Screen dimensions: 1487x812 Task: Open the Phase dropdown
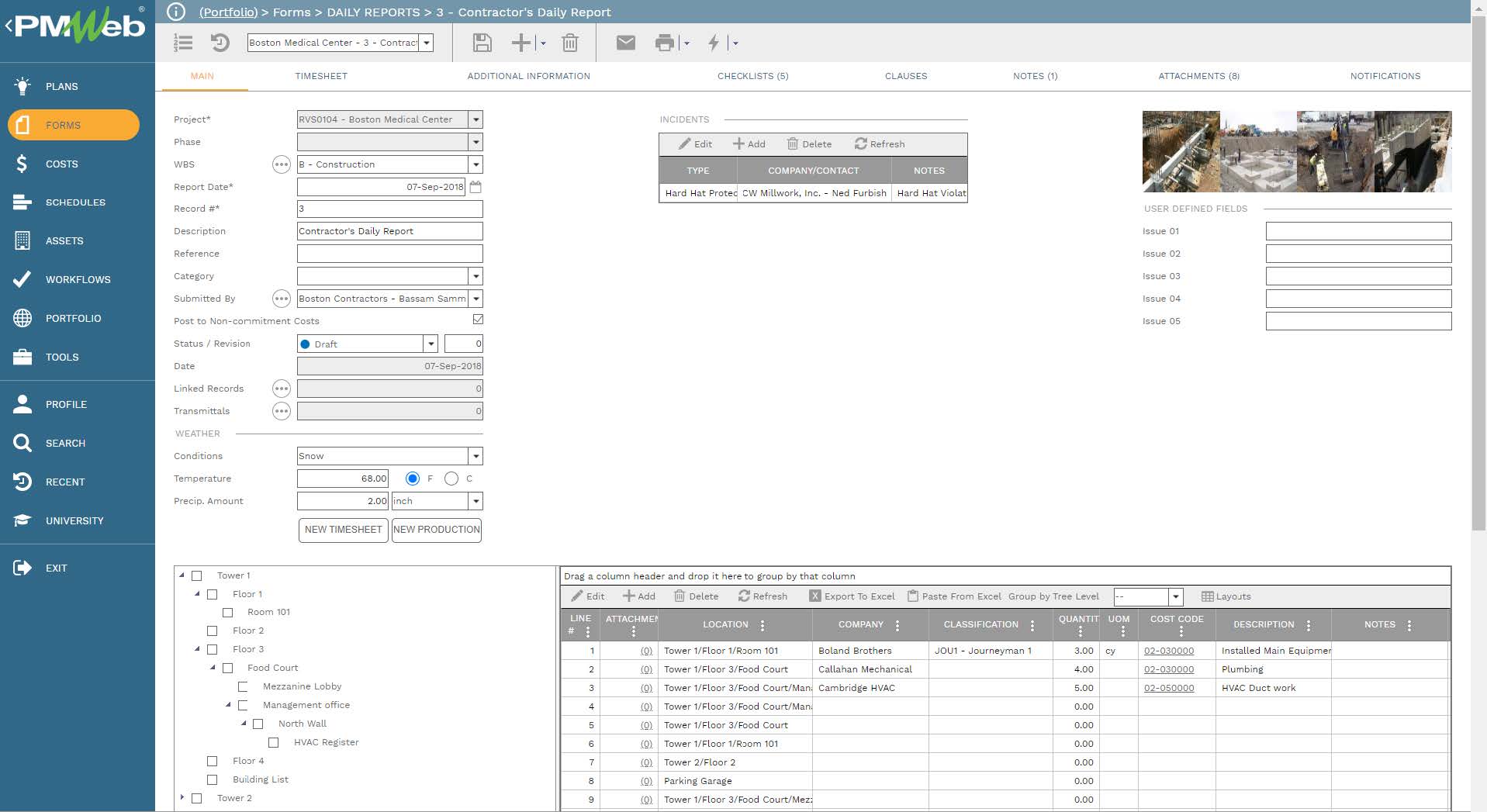tap(476, 142)
